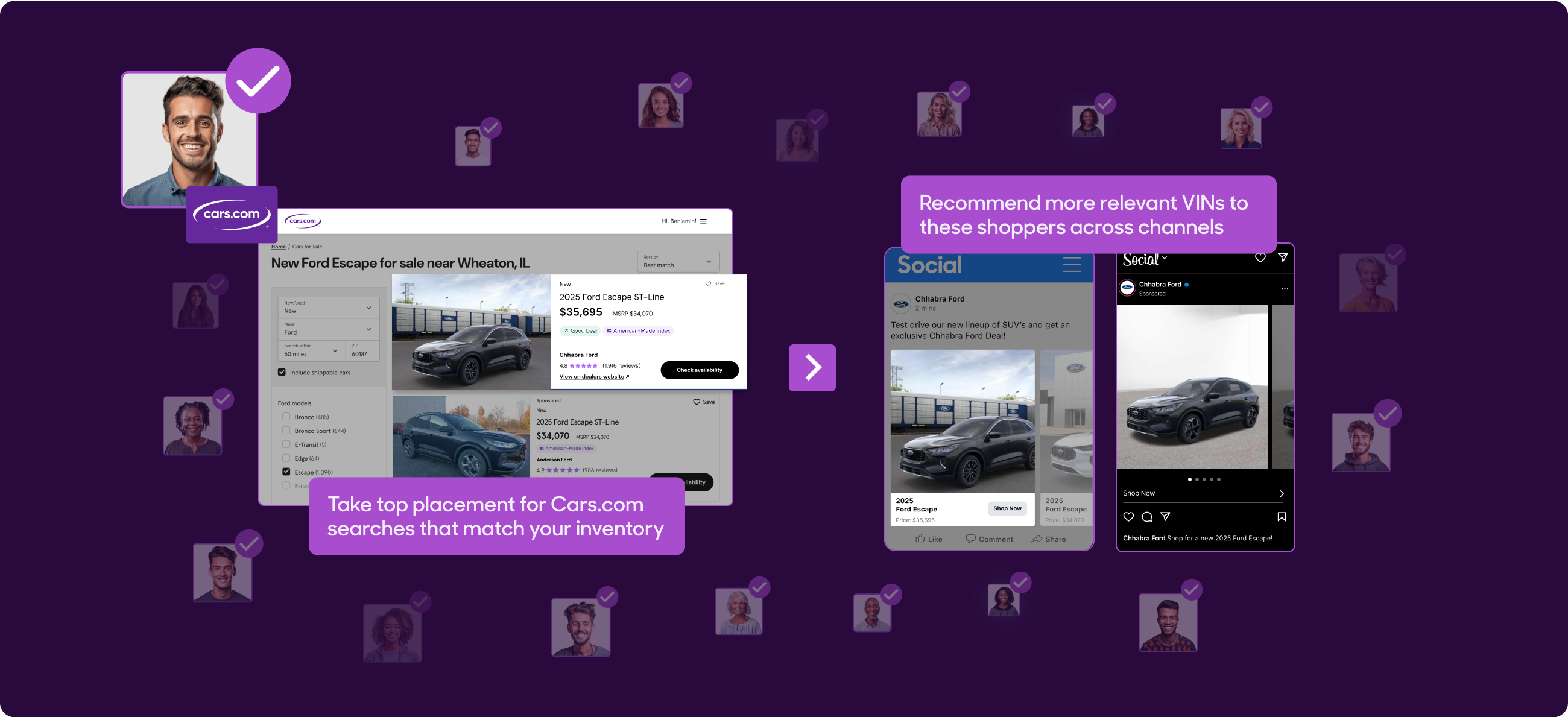
Task: Open the blue Social app hamburger menu
Action: tap(1071, 265)
